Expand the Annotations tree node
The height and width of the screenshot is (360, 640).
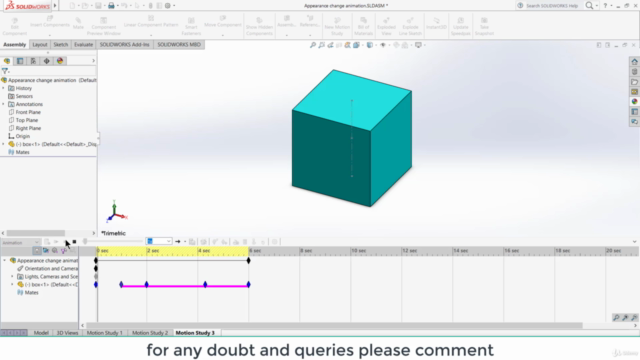click(3, 104)
